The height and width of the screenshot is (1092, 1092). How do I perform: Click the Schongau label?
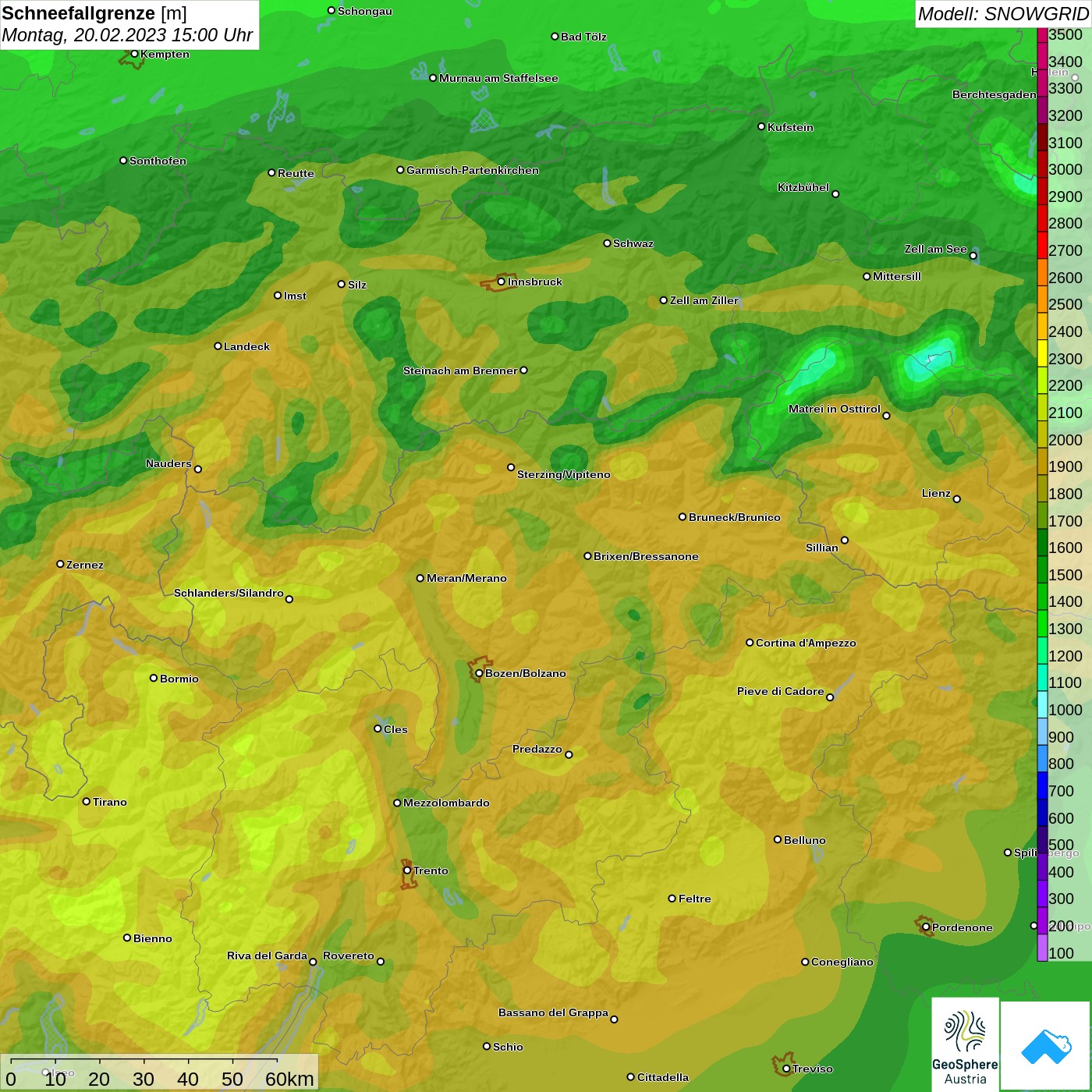[x=365, y=11]
